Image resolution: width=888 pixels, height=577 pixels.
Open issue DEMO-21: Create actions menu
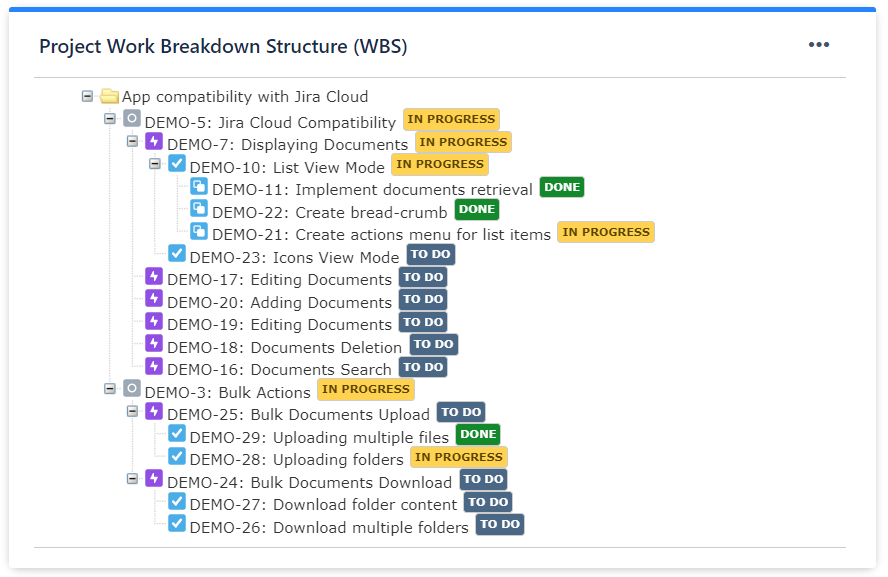[x=381, y=234]
